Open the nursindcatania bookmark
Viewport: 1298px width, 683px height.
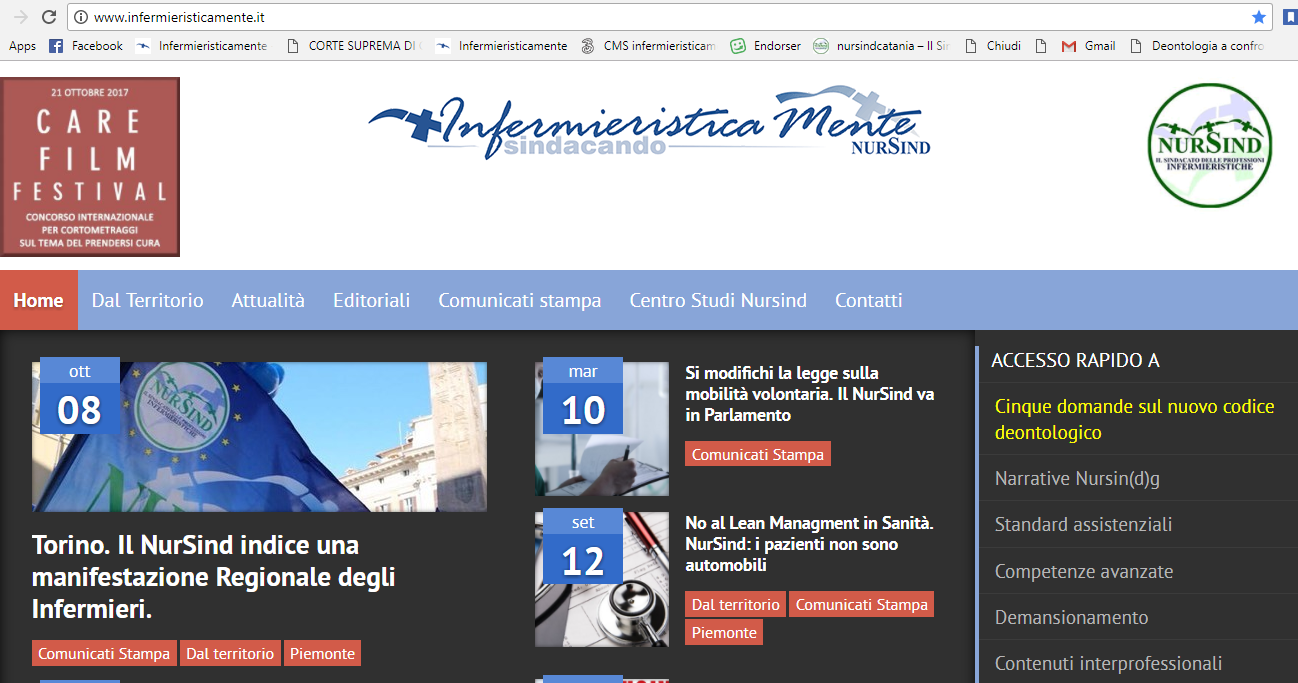(881, 46)
